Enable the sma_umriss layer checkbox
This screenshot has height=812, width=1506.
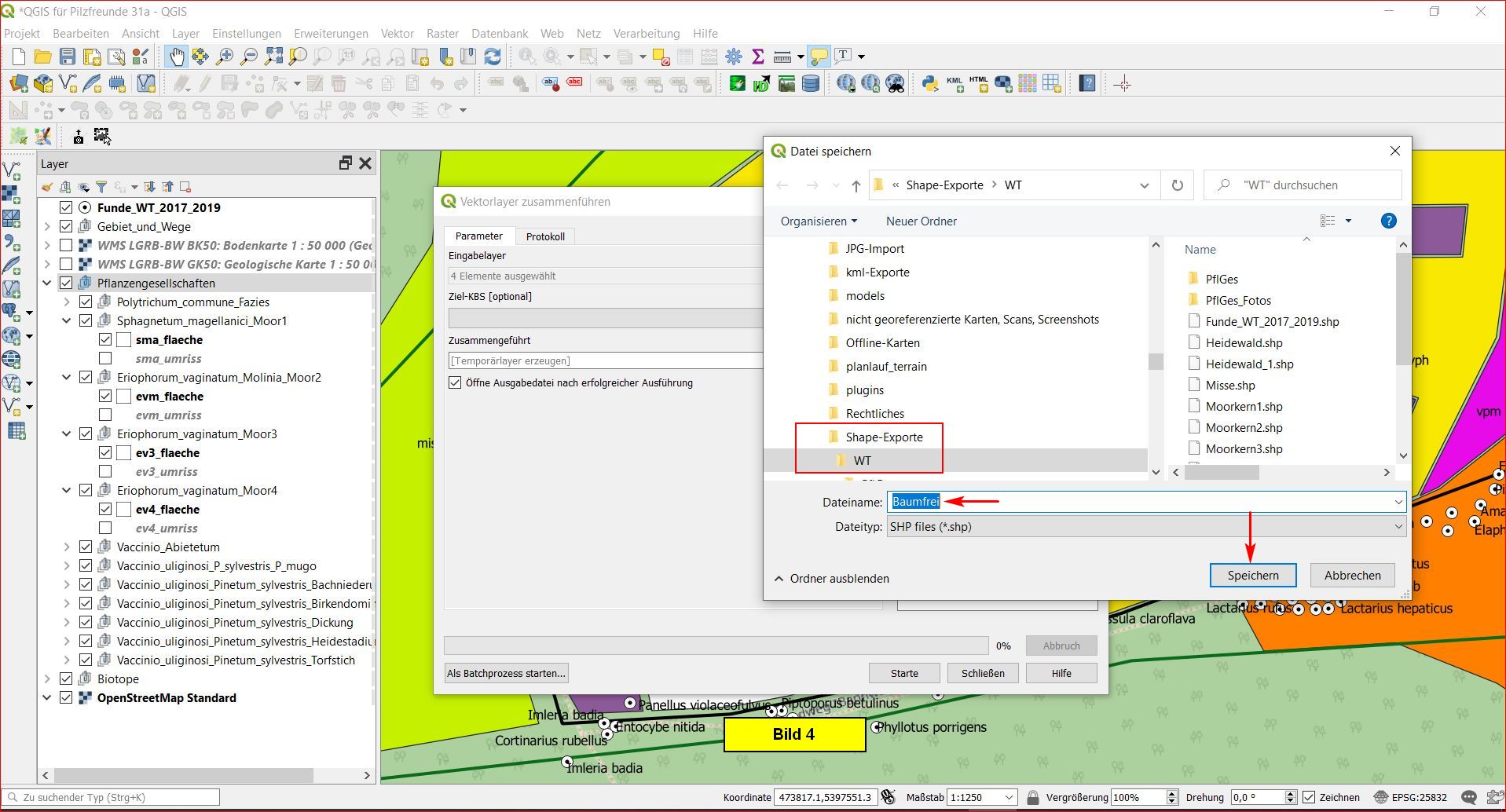[x=105, y=359]
